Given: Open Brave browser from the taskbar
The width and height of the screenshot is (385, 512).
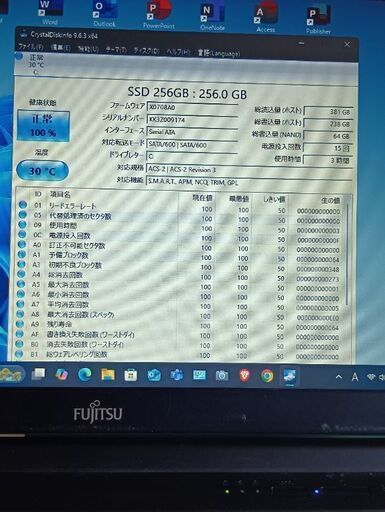Looking at the screenshot, I should (245, 376).
